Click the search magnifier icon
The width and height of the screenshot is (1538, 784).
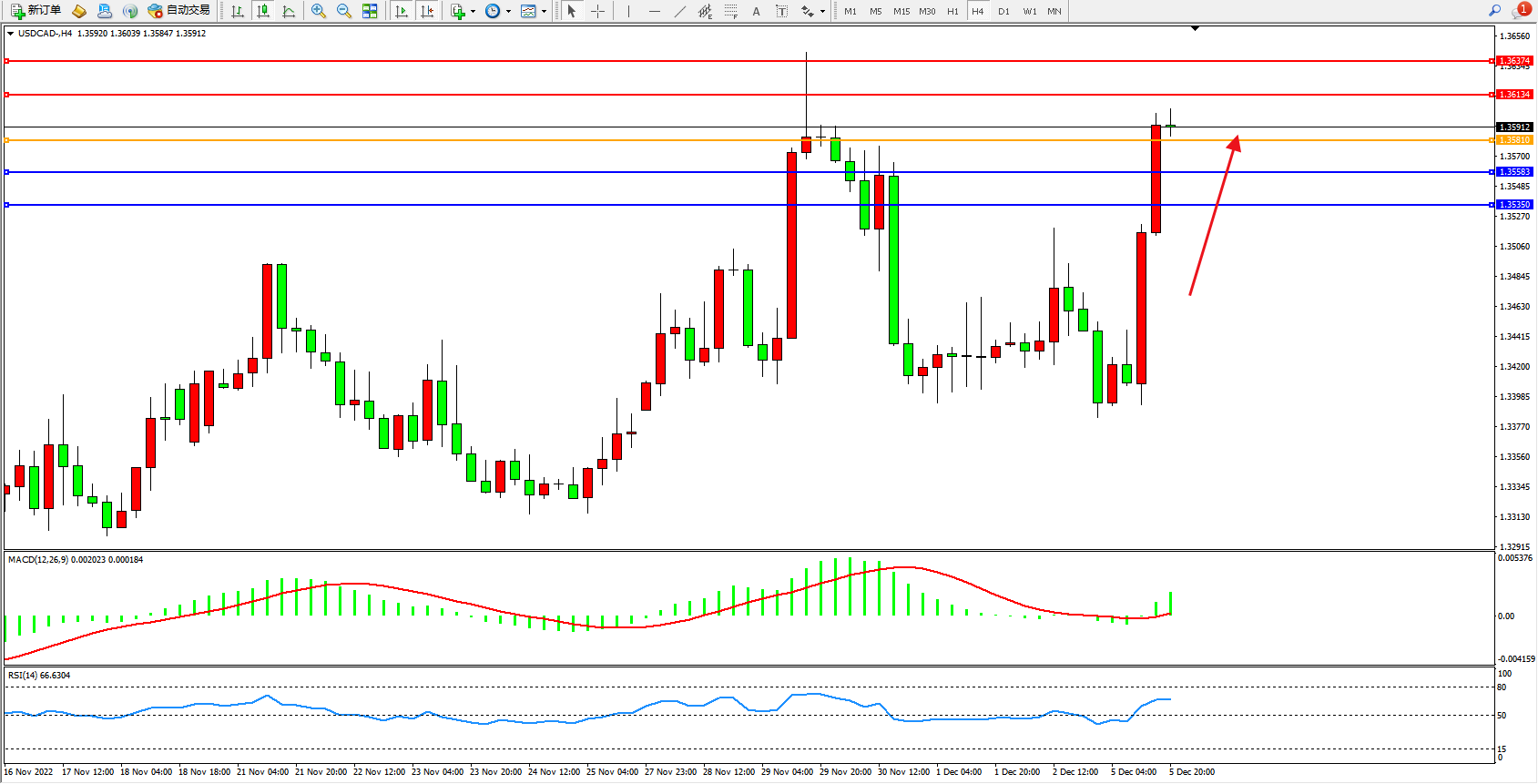1494,11
